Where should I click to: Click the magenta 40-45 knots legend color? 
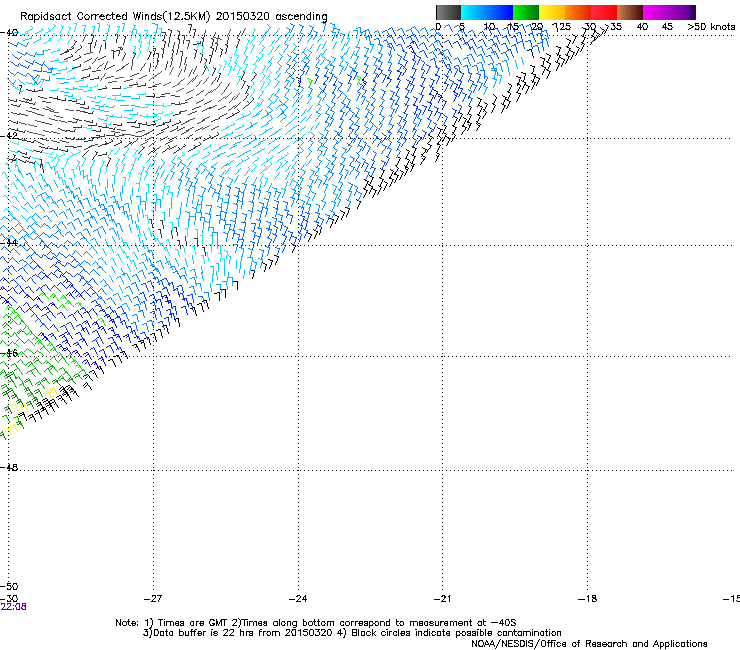tap(656, 12)
